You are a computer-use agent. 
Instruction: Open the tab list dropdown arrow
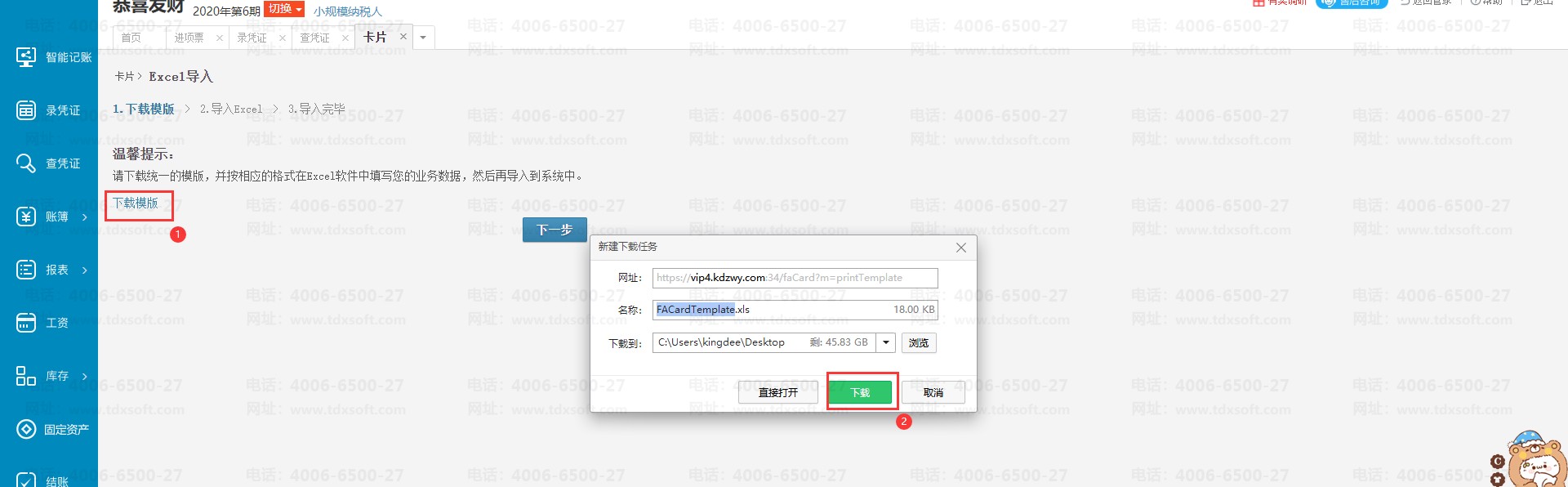pos(423,38)
